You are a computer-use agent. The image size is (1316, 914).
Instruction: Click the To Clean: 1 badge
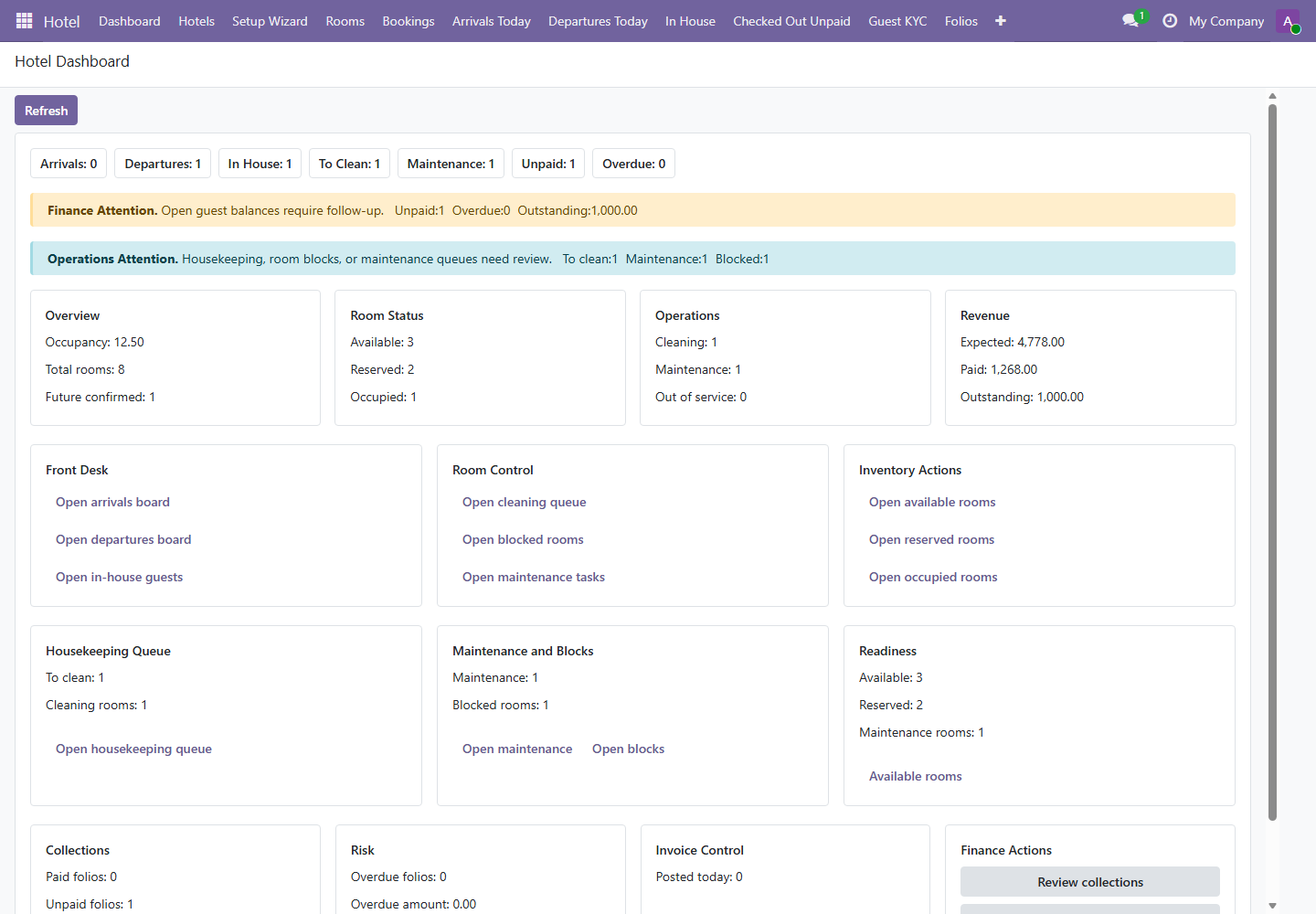[349, 164]
